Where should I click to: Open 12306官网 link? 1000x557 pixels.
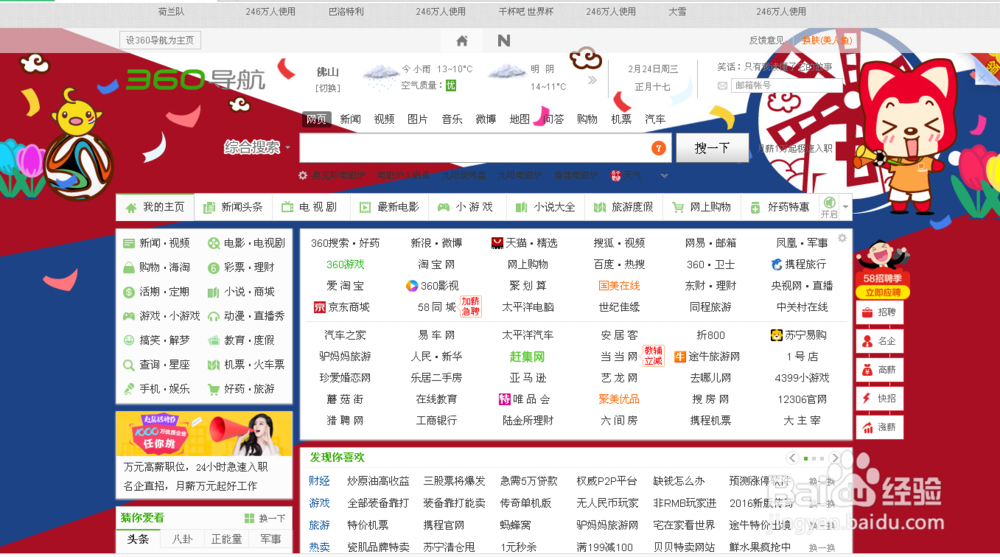(x=802, y=399)
